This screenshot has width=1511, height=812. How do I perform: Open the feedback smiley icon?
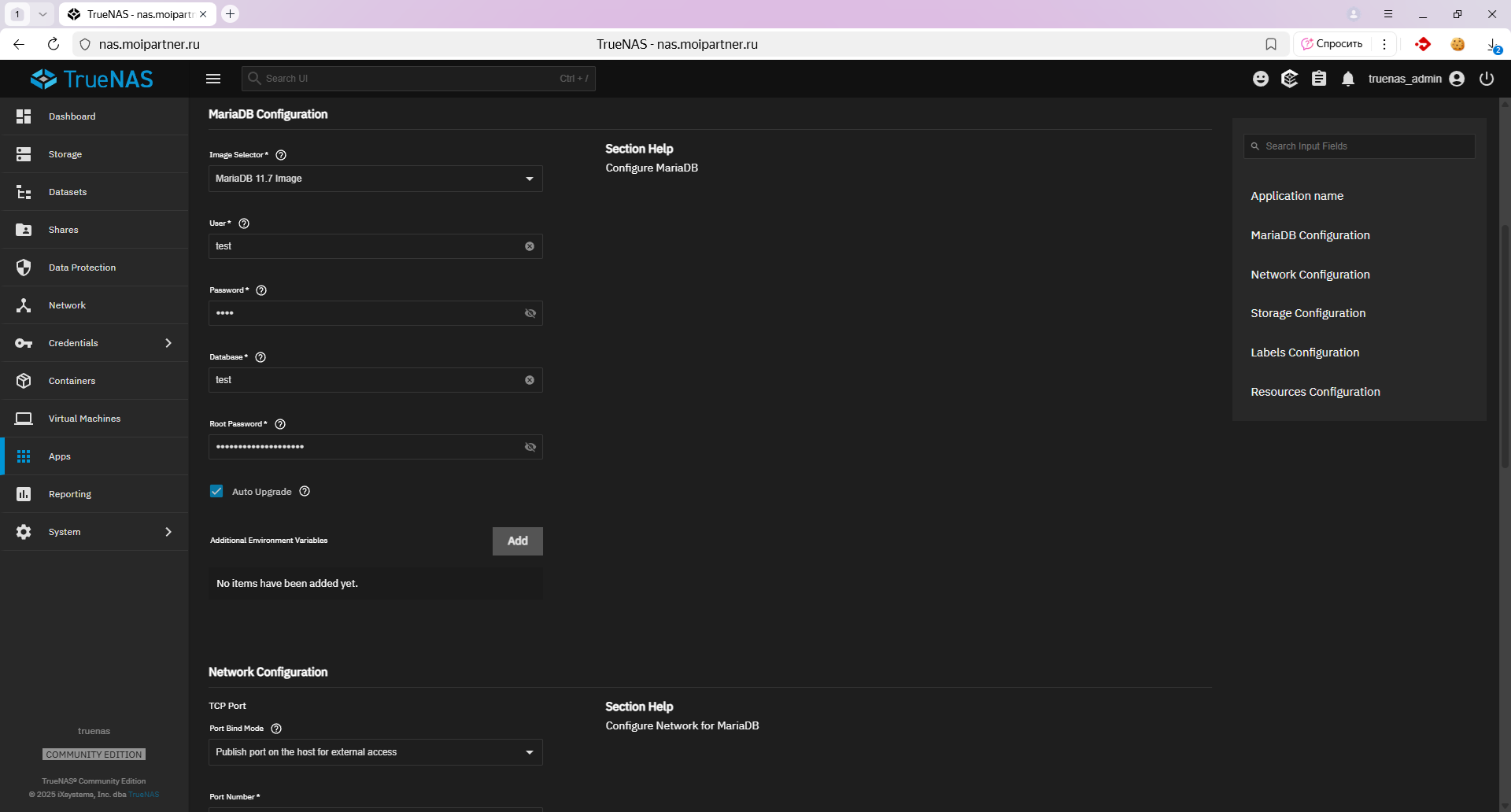[x=1261, y=79]
